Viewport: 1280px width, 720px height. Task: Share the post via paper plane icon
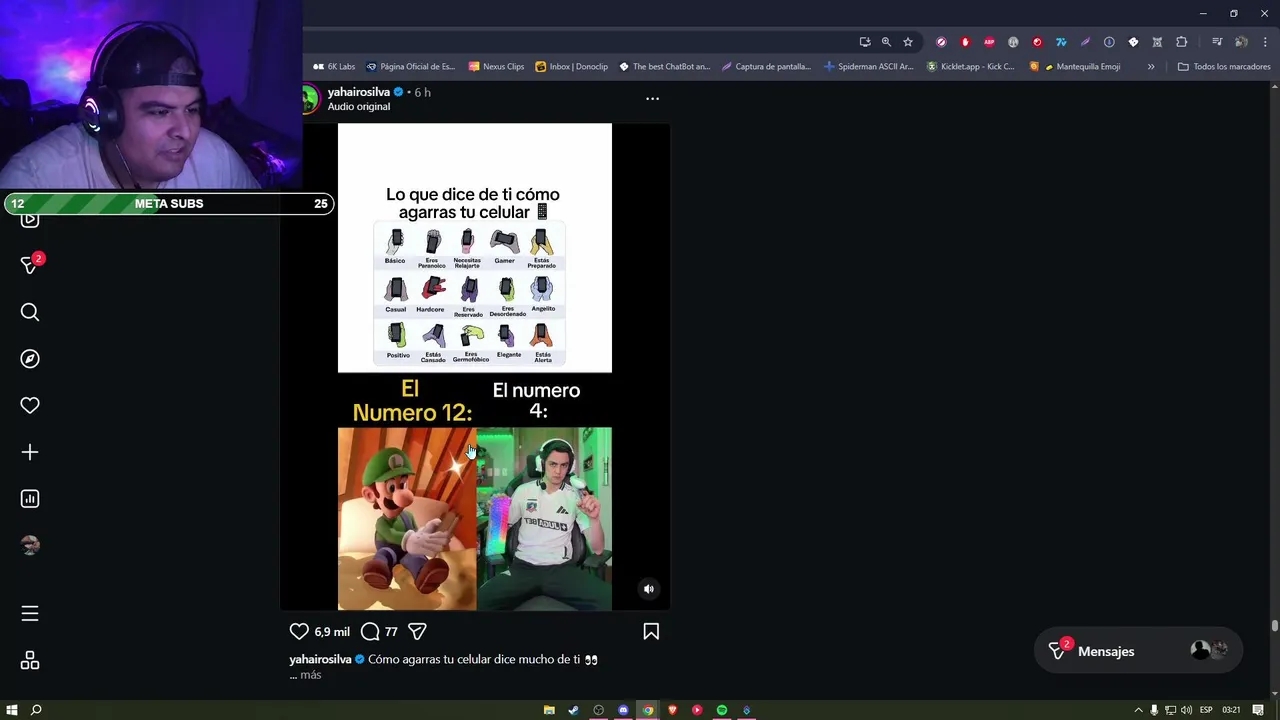pyautogui.click(x=417, y=631)
